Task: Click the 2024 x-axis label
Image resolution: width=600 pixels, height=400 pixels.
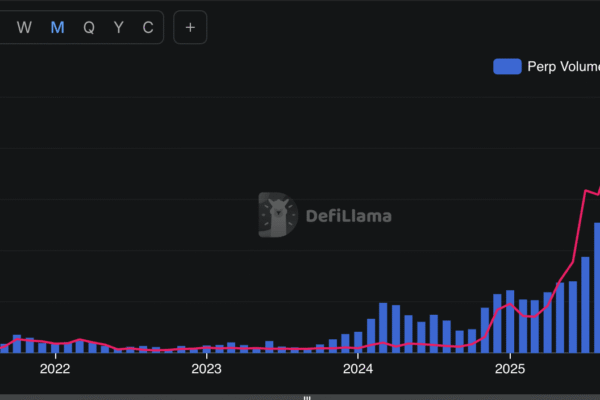Action: click(358, 369)
